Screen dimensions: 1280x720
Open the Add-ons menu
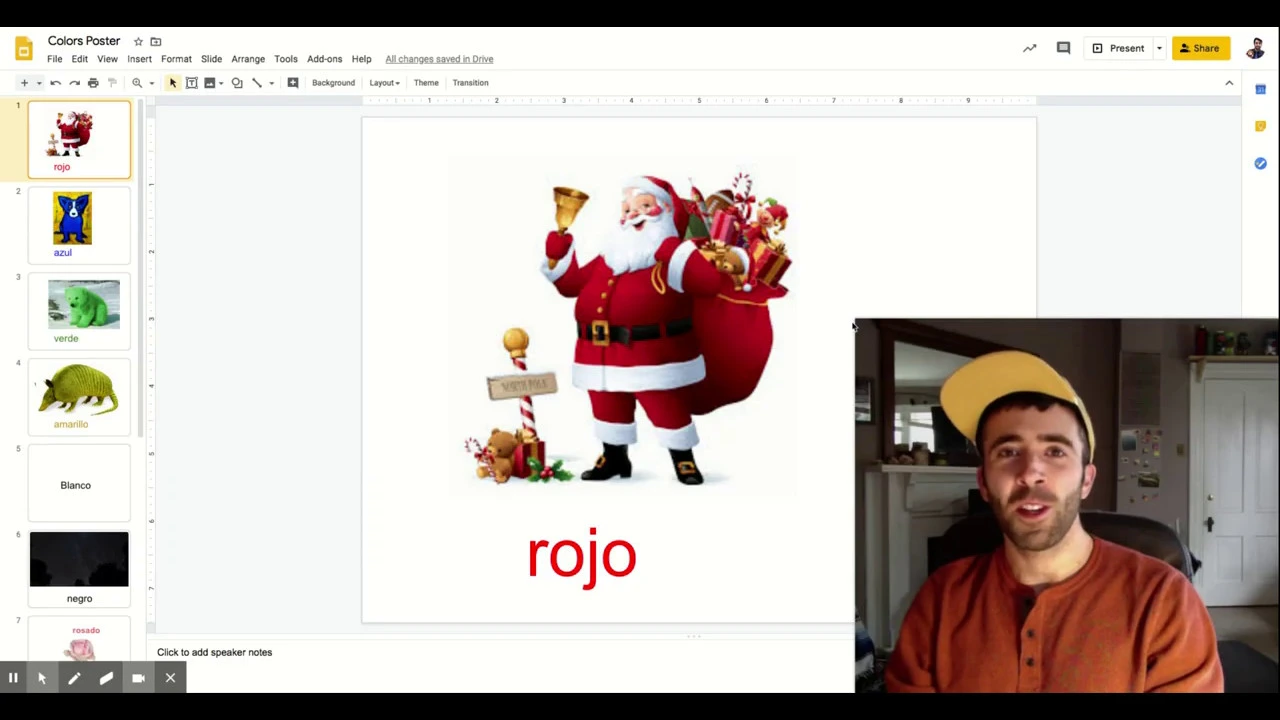click(324, 59)
